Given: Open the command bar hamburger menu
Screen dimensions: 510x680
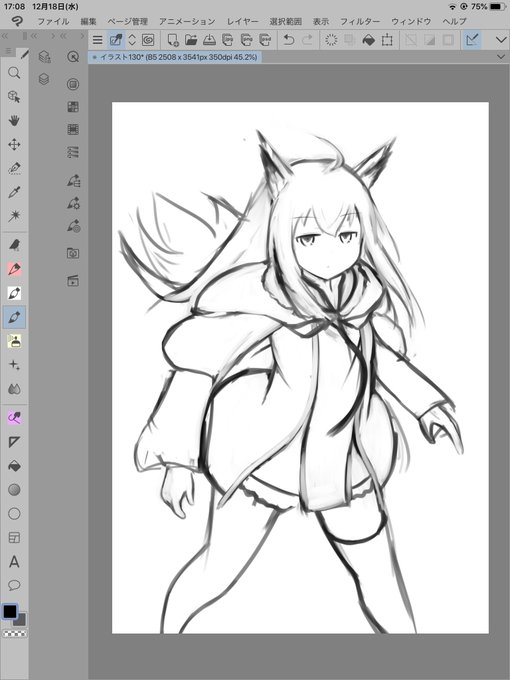Looking at the screenshot, I should pyautogui.click(x=98, y=40).
